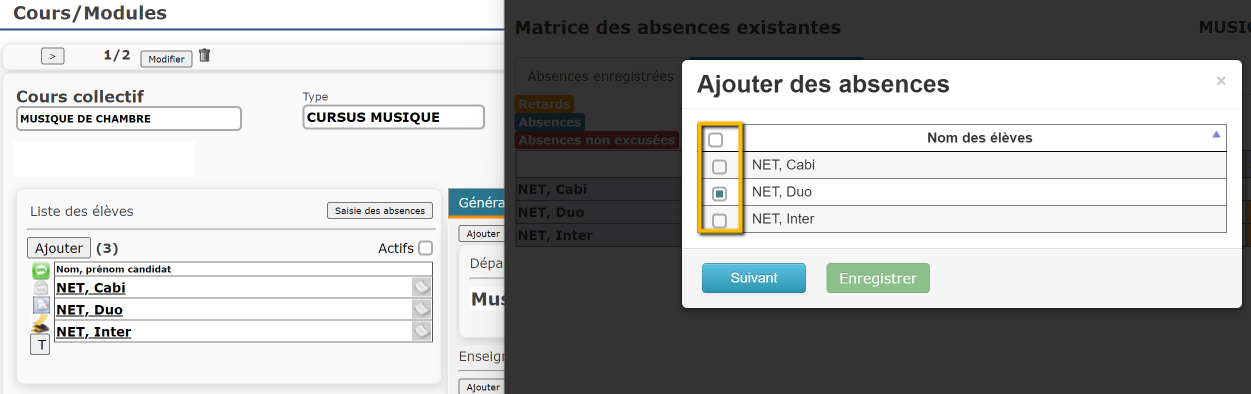The height and width of the screenshot is (394, 1251).
Task: Click the Enregistrer button
Action: click(878, 278)
